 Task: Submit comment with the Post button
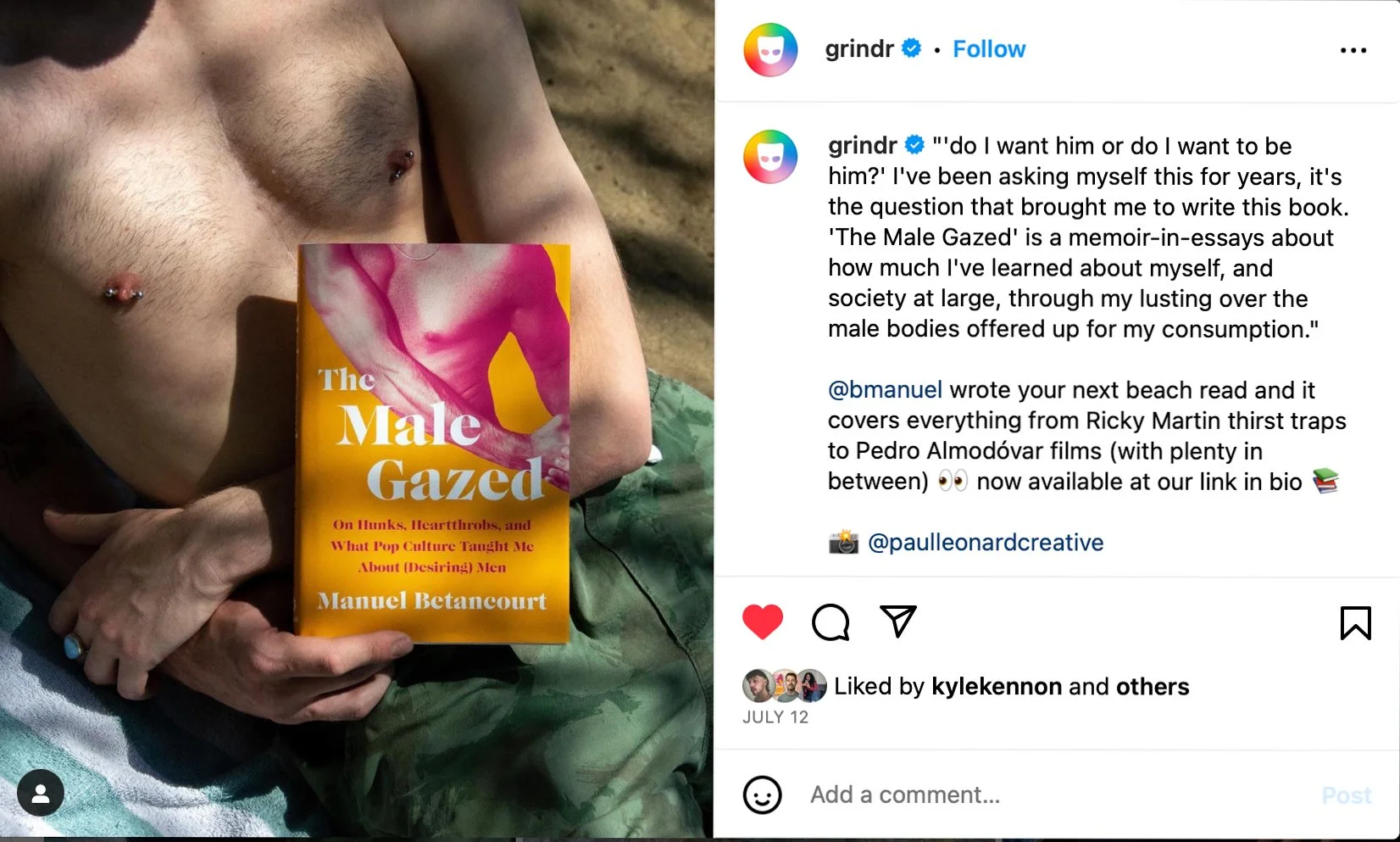[1347, 795]
